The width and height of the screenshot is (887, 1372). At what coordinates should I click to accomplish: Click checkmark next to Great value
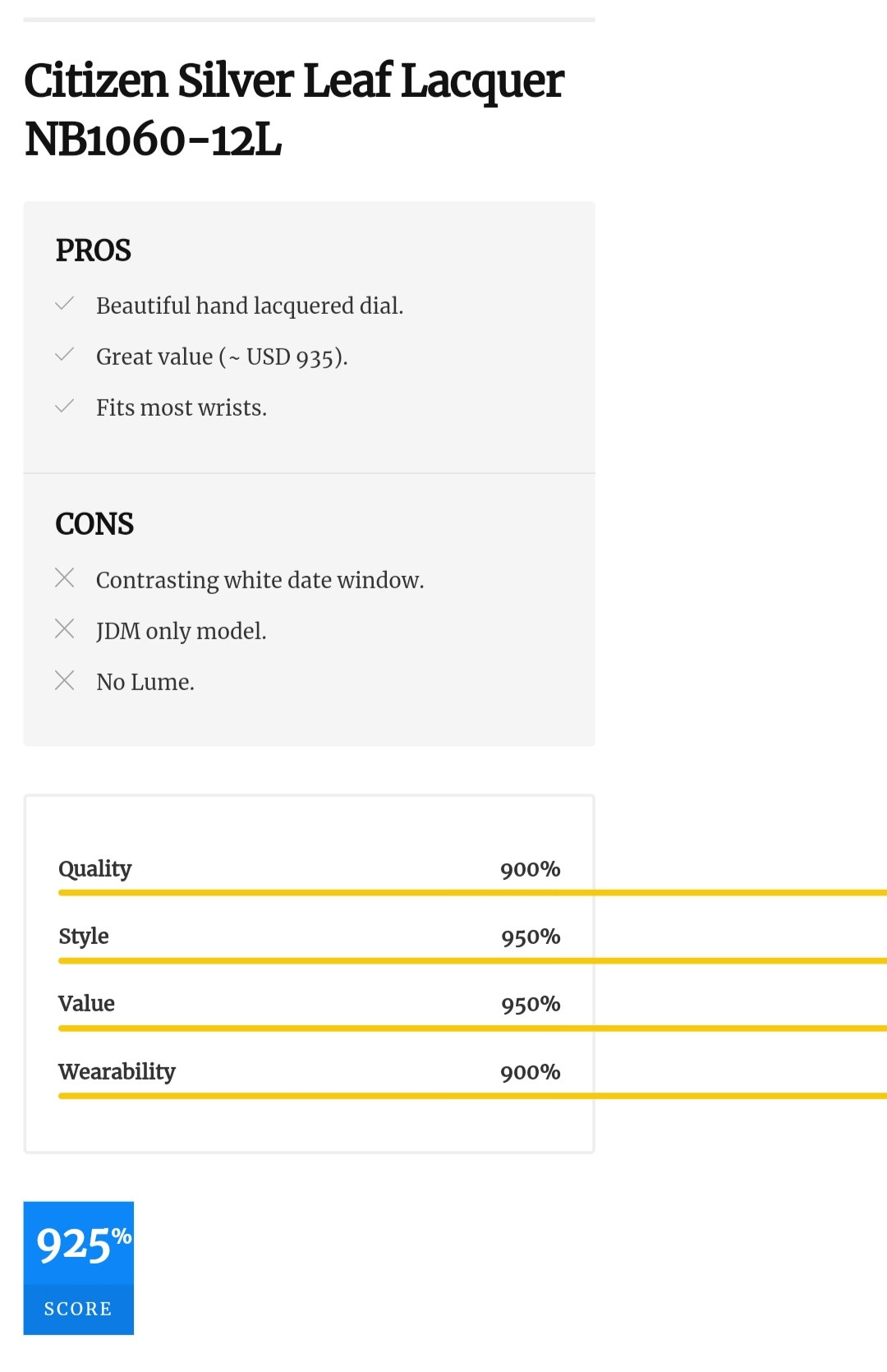pos(65,355)
